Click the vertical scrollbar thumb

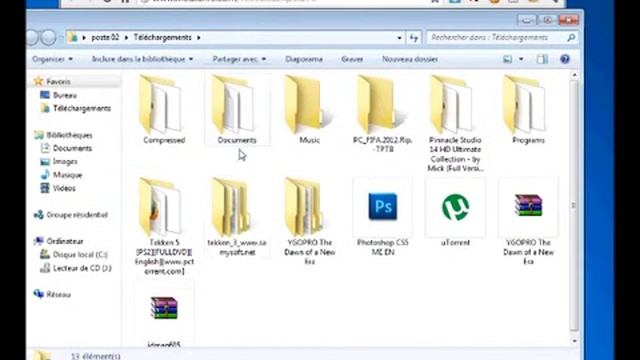click(x=574, y=205)
